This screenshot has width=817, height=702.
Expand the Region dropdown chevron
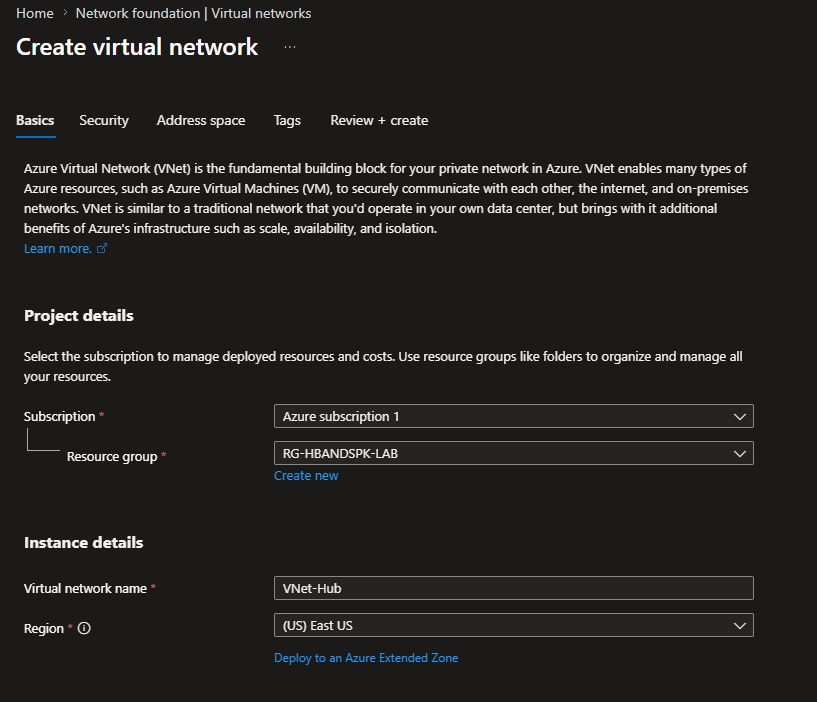coord(739,625)
